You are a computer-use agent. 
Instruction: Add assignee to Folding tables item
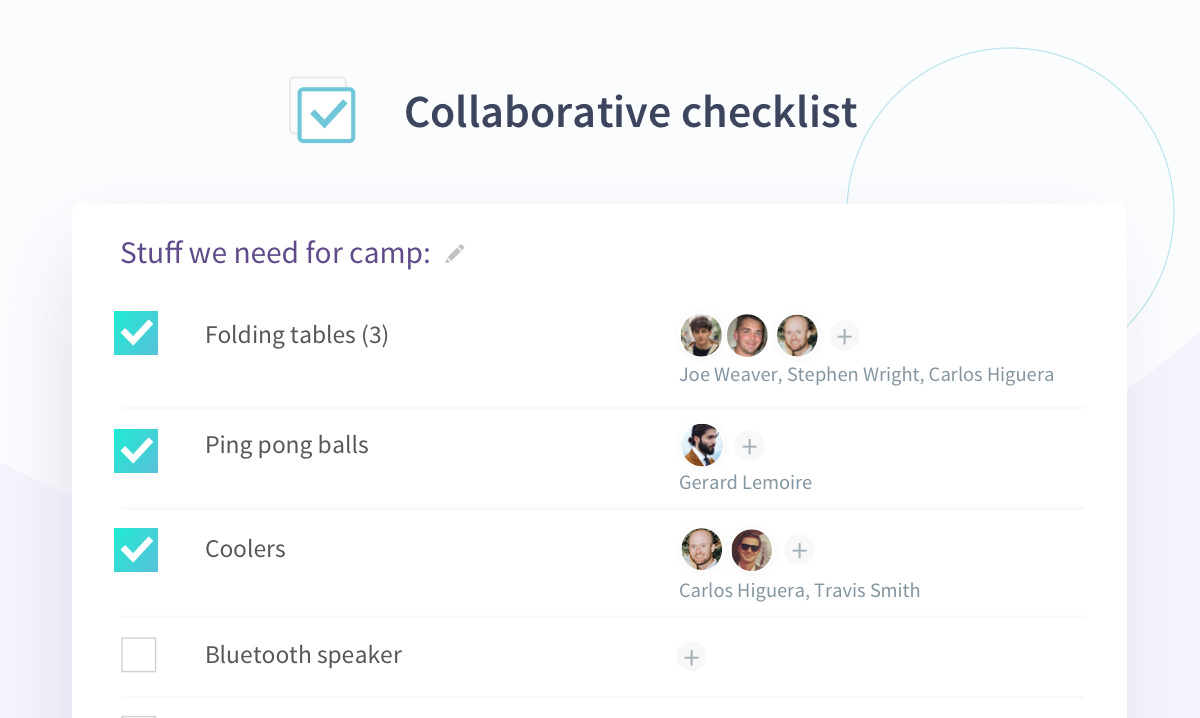844,336
